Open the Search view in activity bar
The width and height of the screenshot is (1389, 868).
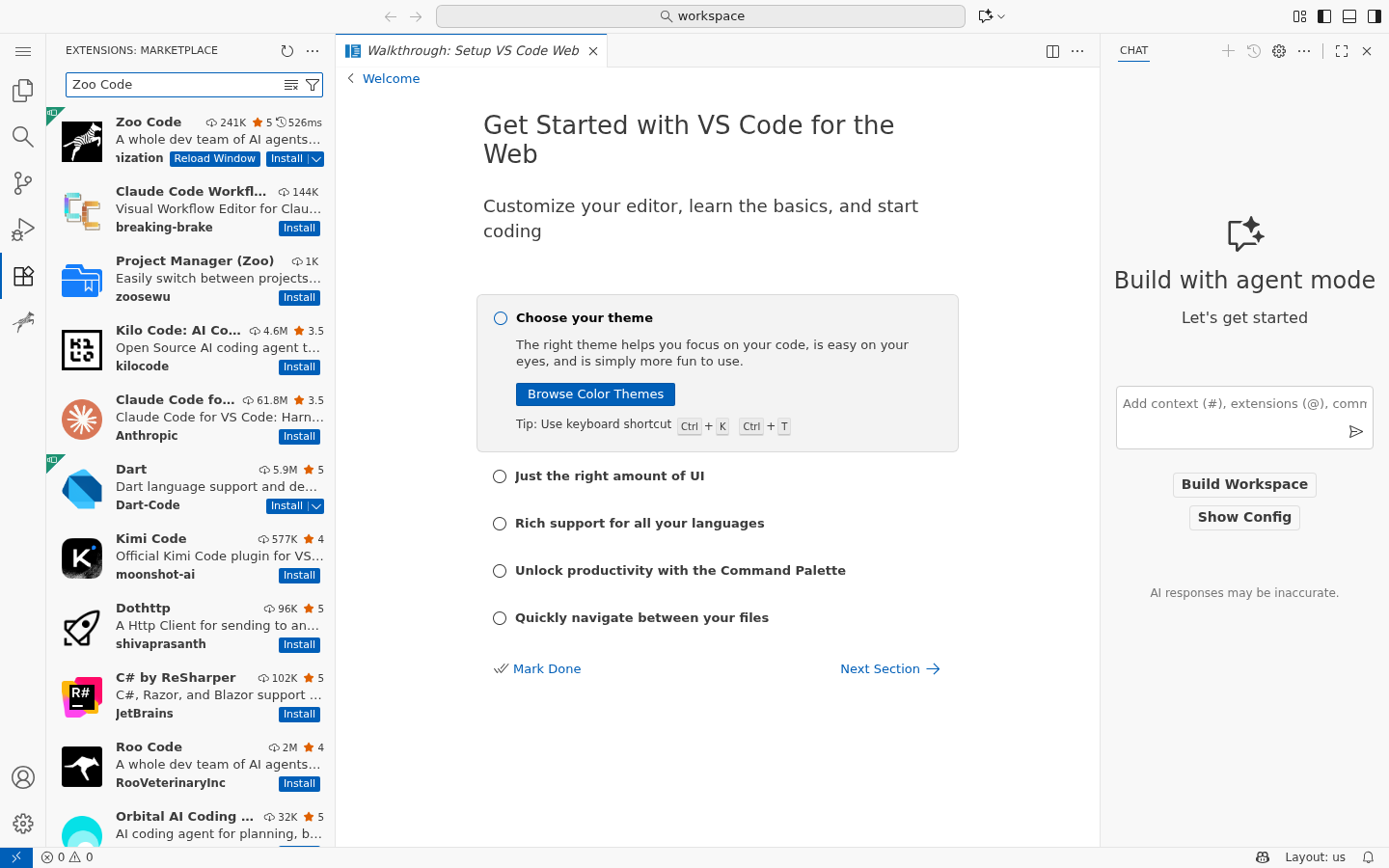click(23, 137)
